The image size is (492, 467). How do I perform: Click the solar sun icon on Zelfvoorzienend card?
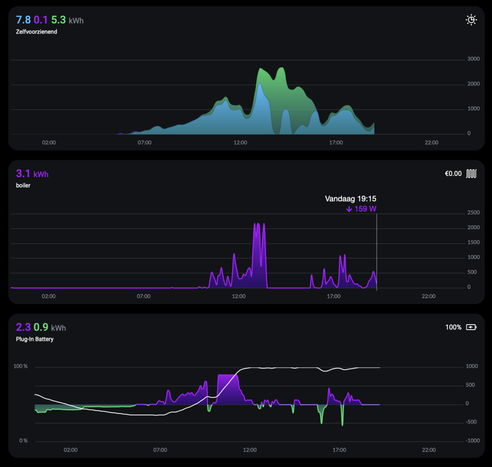click(471, 20)
